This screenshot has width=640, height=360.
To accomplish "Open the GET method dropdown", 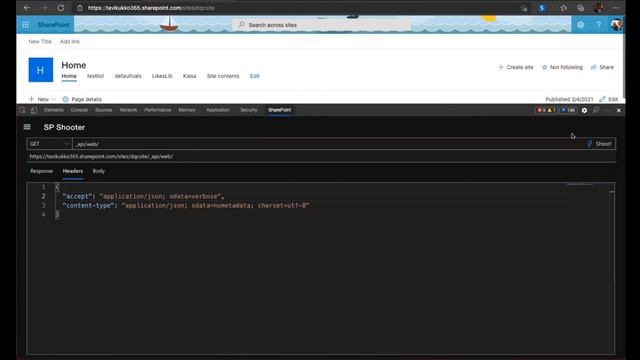I will 49,144.
